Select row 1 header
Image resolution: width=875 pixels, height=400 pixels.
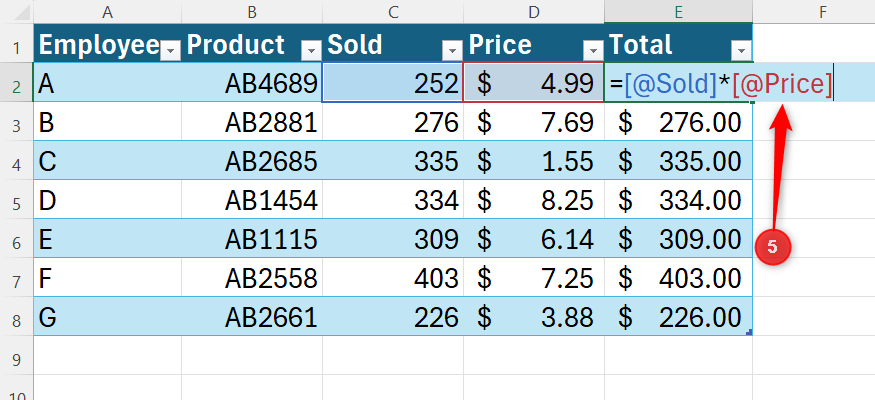(x=17, y=43)
